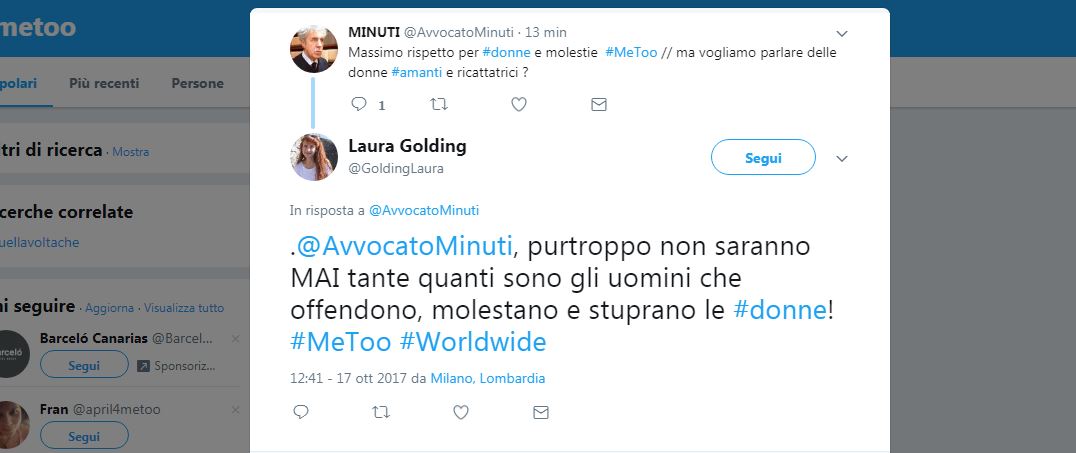Open Laura Golding's profile picture
The image size is (1076, 453).
coord(314,157)
